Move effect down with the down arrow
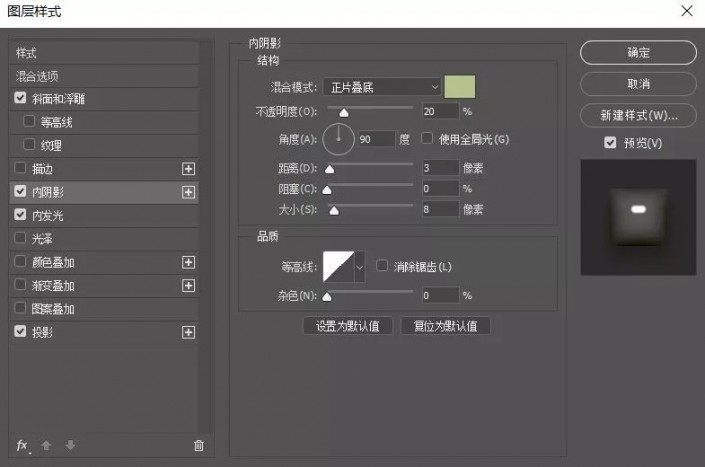Screen dimensions: 705x467 [70, 445]
